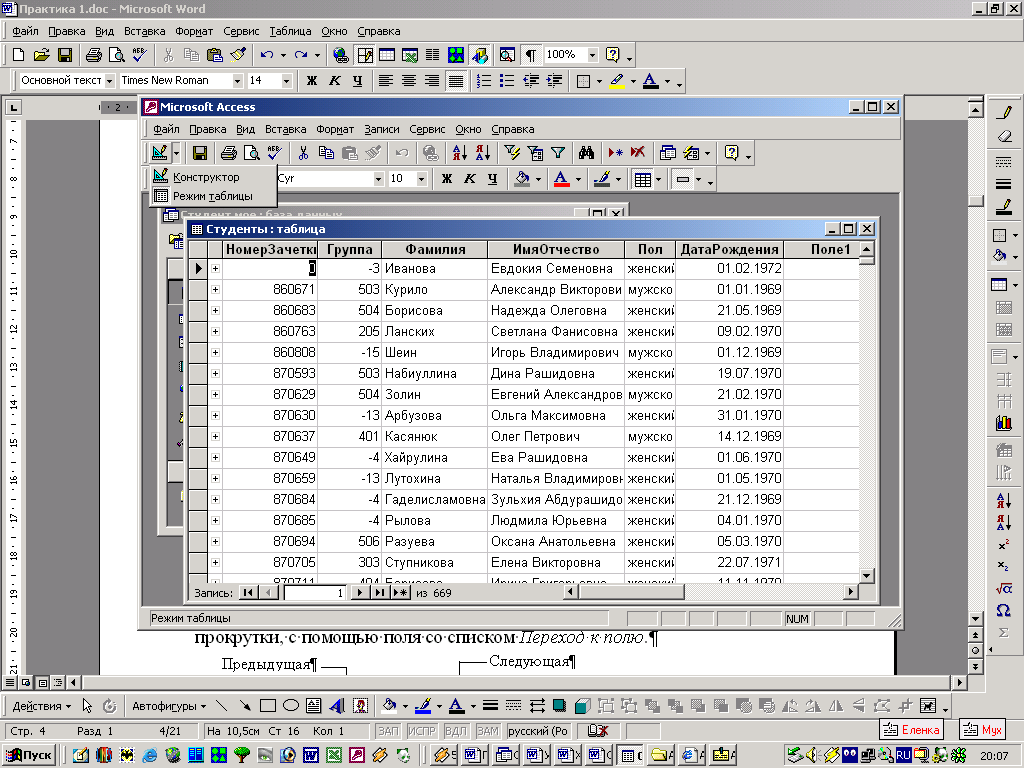Viewport: 1024px width, 768px height.
Task: Click Access font color red swatch
Action: (562, 179)
